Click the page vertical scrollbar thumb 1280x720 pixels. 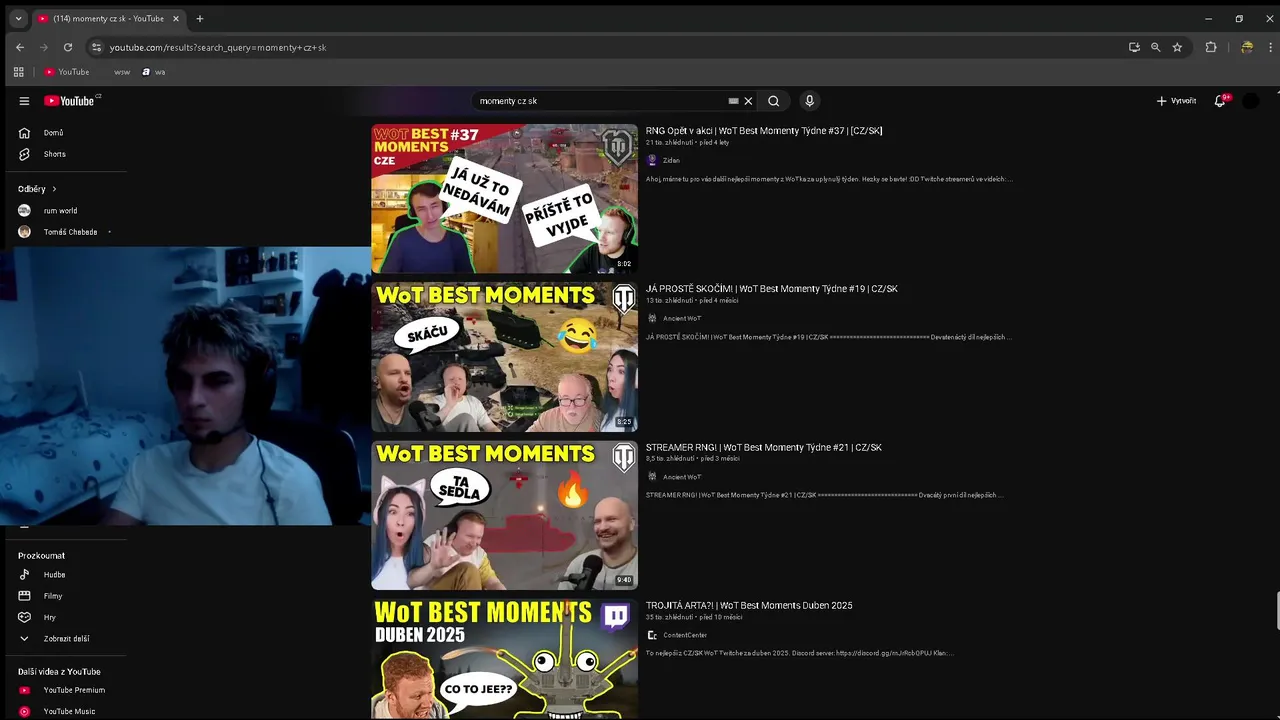click(1277, 611)
